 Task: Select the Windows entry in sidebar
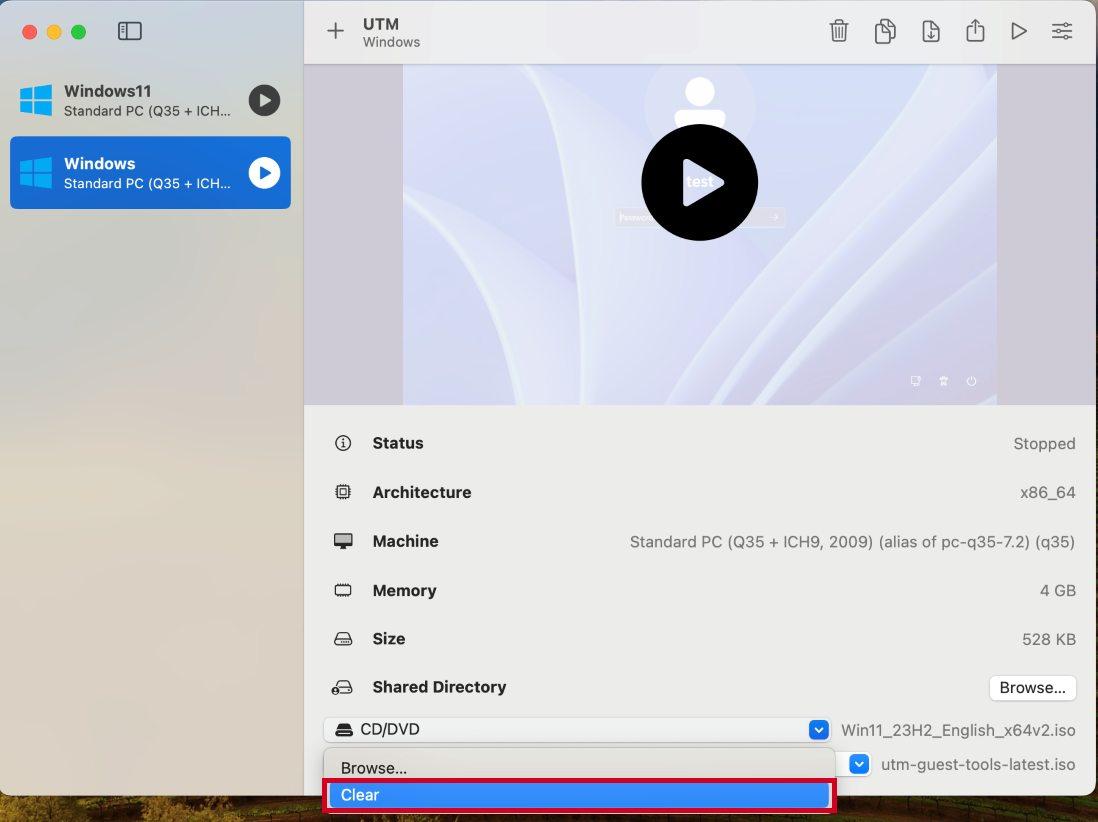[151, 172]
